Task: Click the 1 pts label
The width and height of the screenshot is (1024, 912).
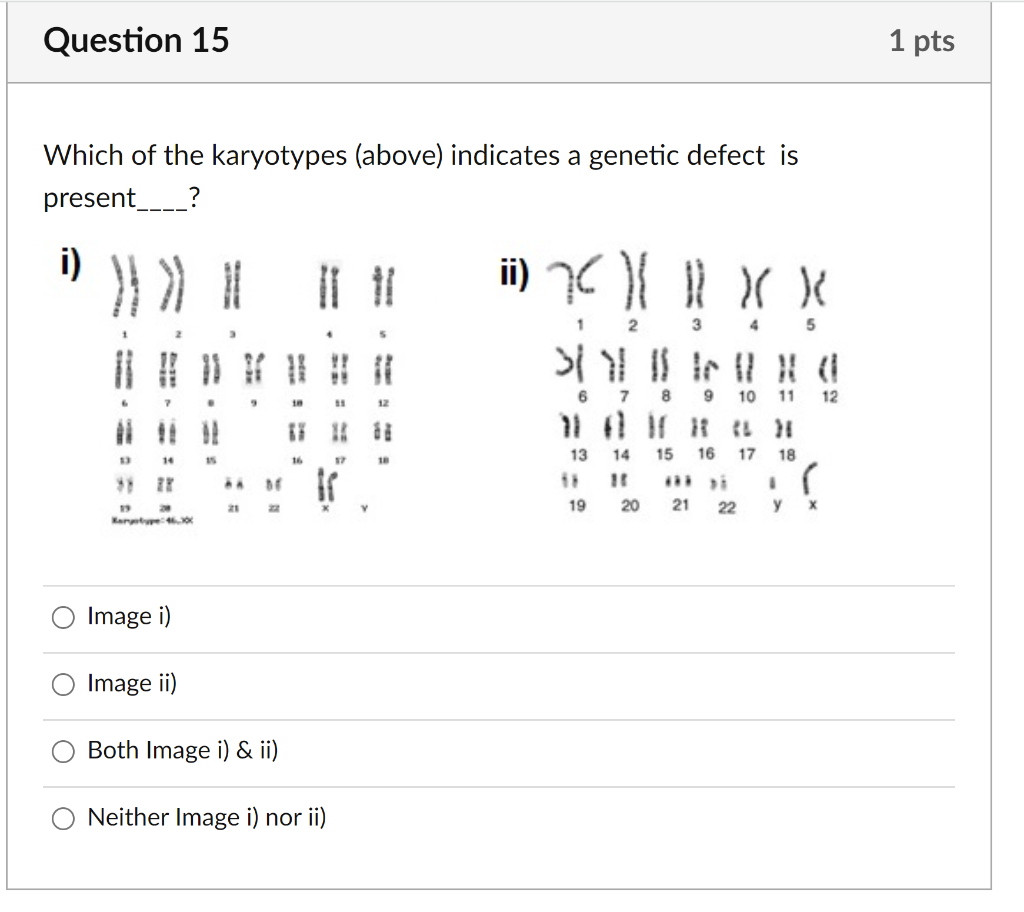Action: click(x=922, y=41)
